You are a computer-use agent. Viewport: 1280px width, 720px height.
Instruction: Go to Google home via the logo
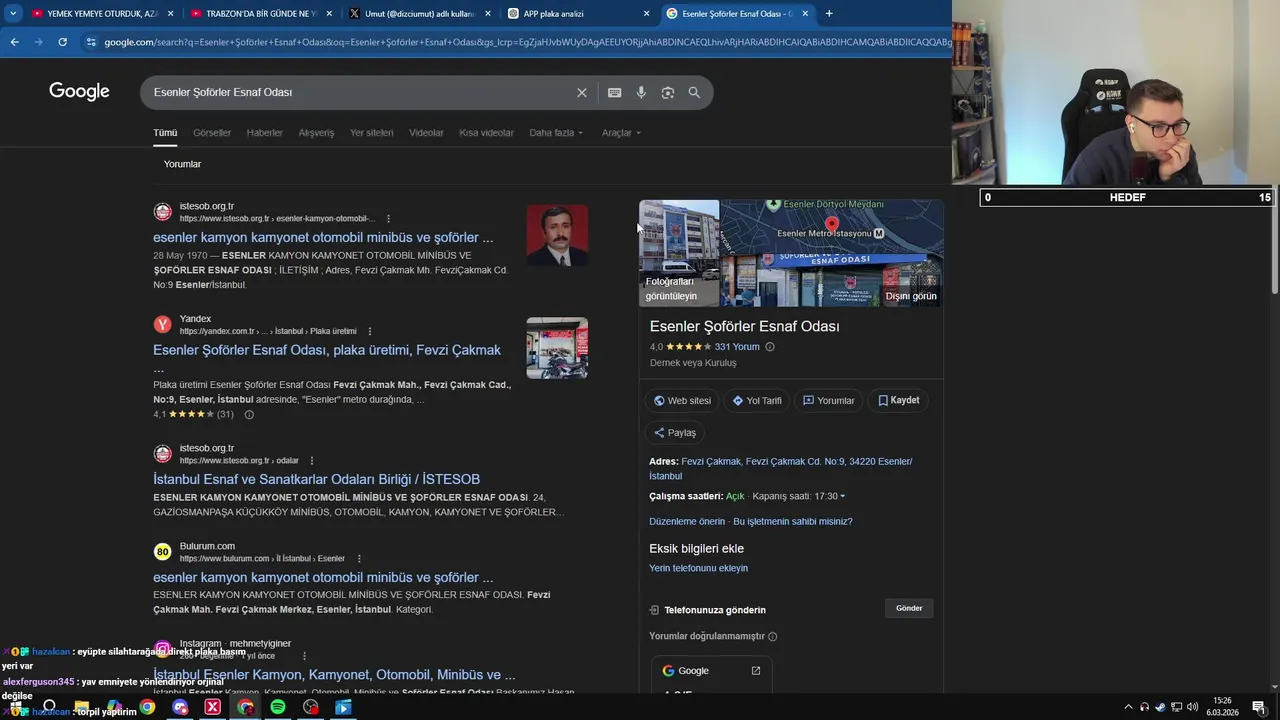tap(79, 92)
